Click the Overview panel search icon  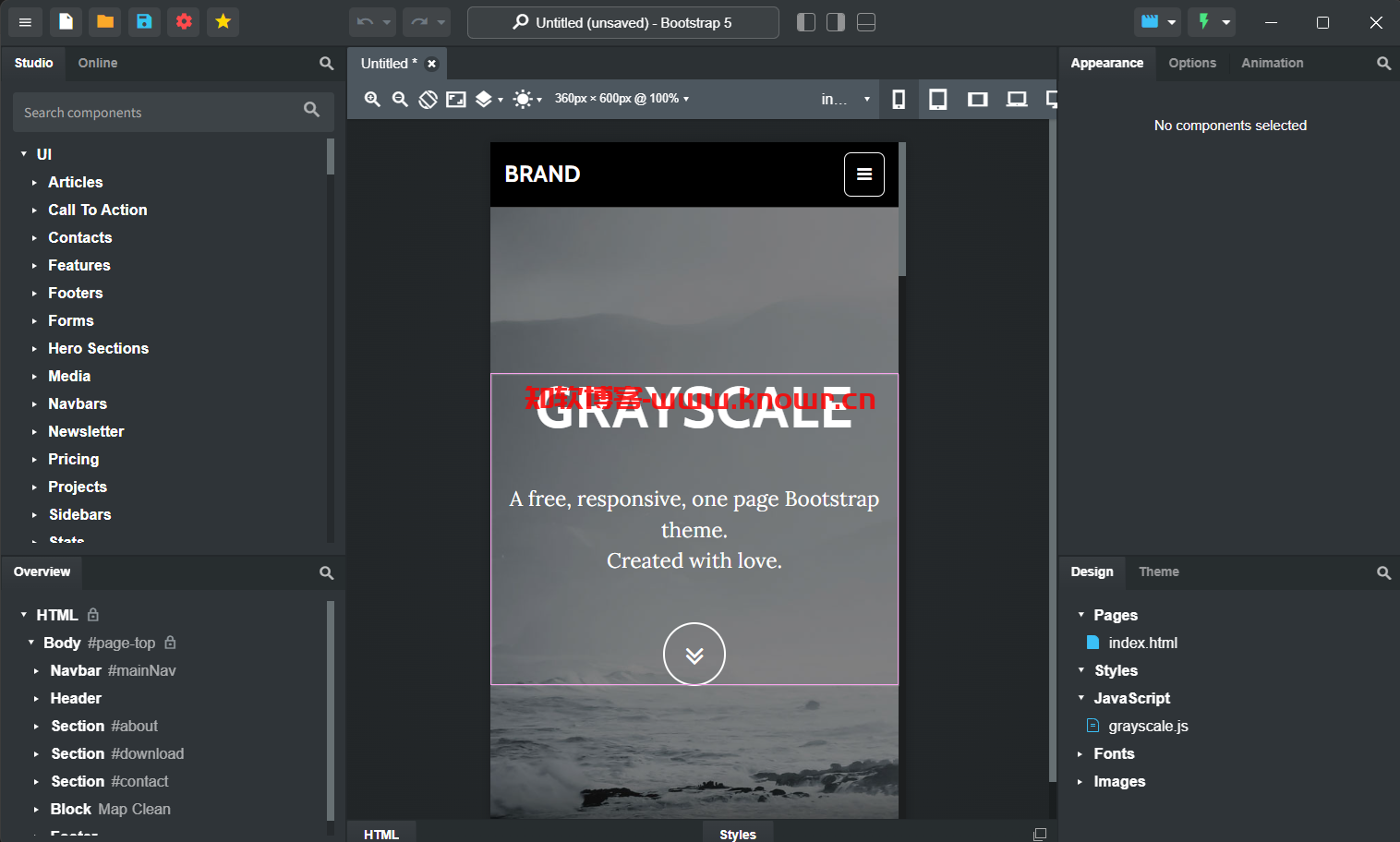326,572
